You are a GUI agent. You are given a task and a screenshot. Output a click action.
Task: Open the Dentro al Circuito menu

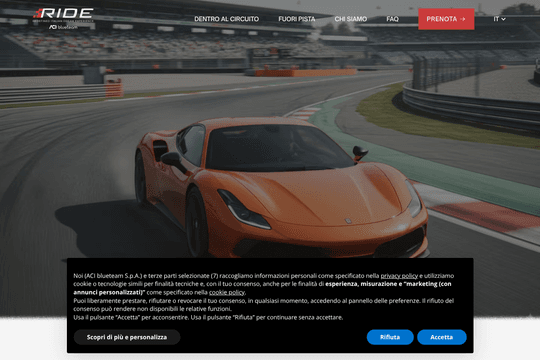(x=226, y=19)
